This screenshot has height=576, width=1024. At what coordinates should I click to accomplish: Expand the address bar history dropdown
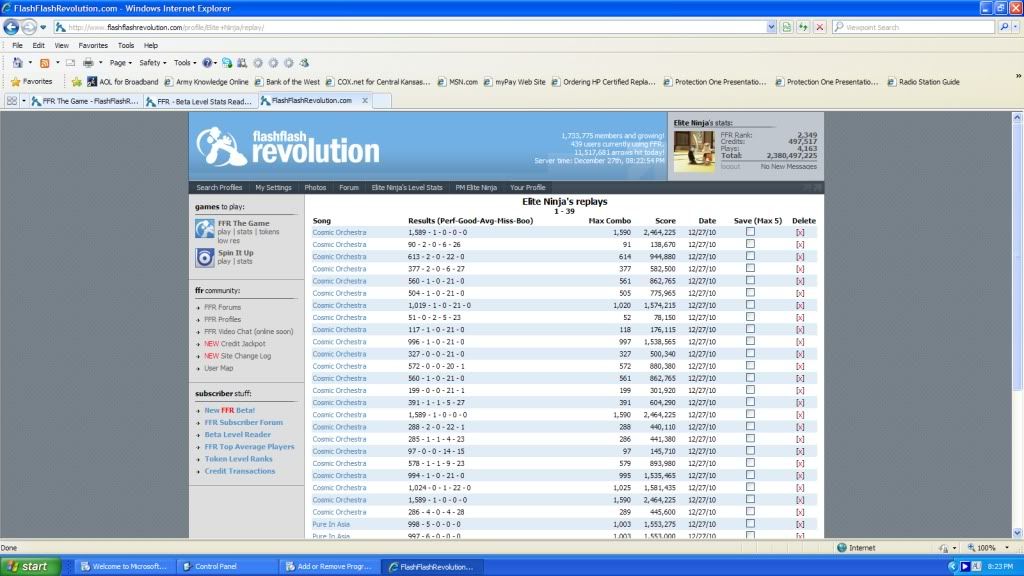(x=771, y=27)
